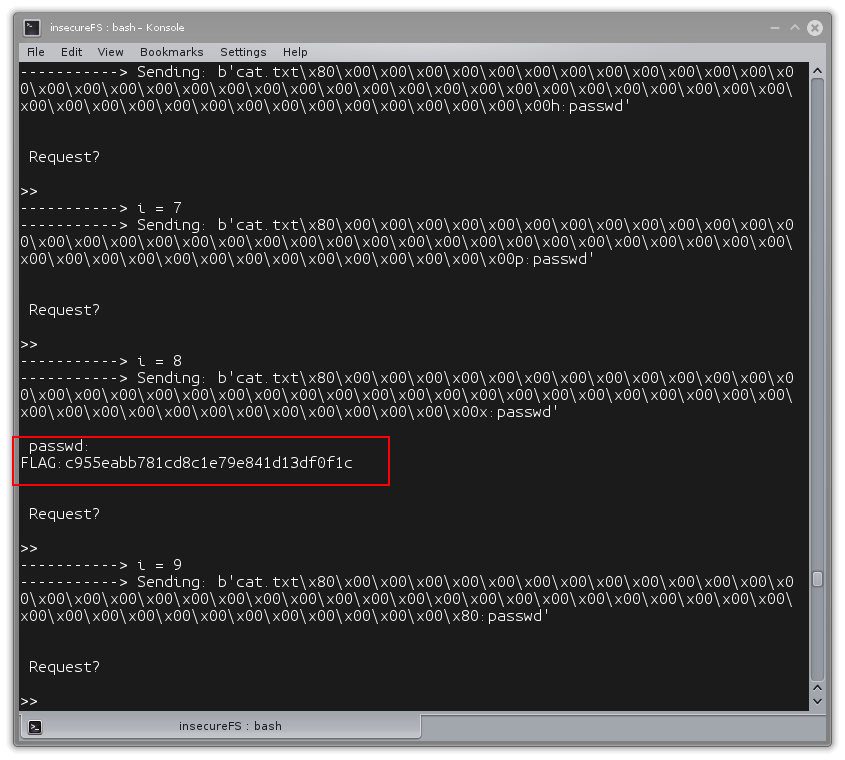Click the scroll-up arrow at bottom of scrollbar

[x=817, y=689]
